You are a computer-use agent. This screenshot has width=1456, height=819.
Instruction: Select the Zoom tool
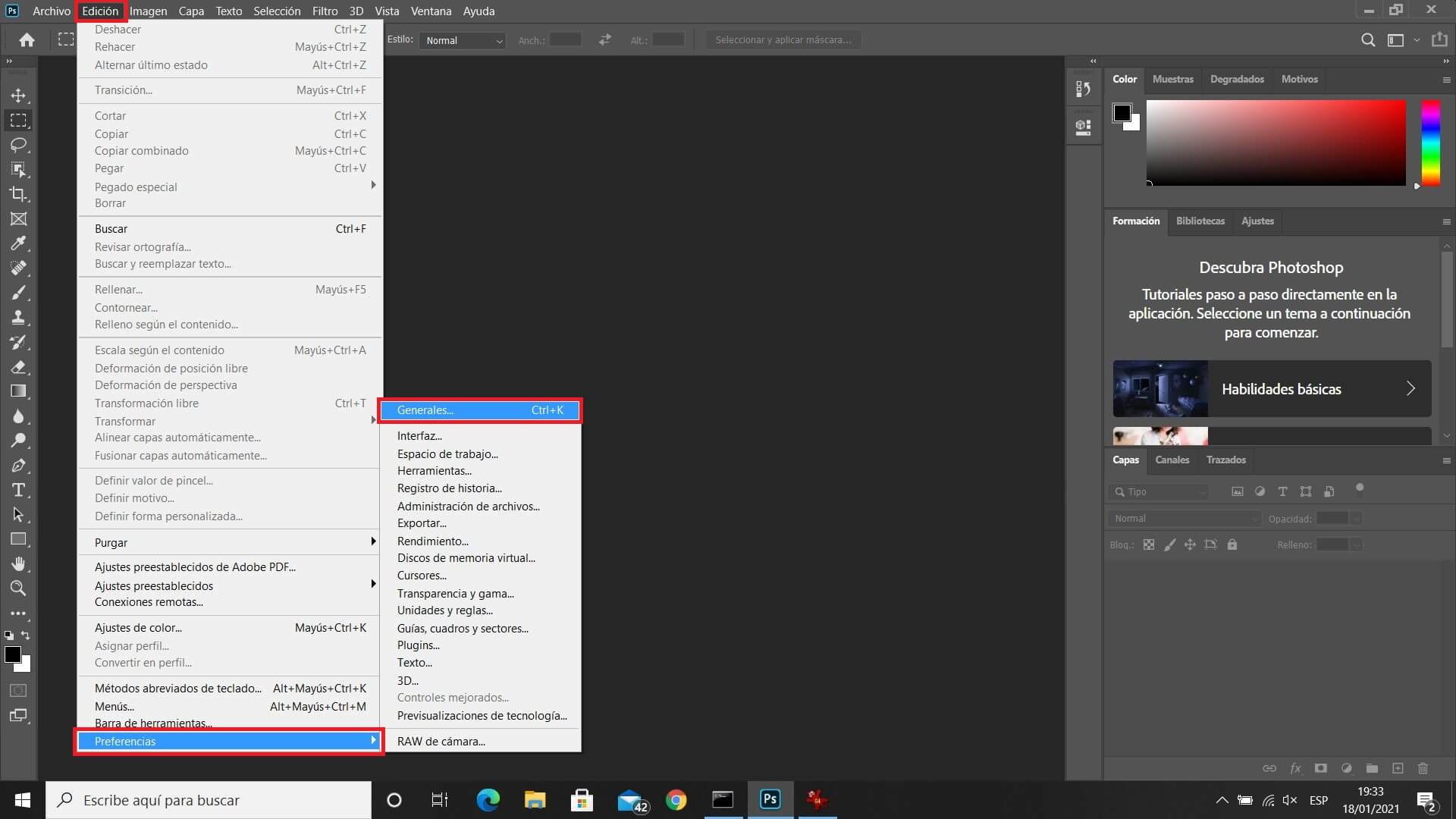click(18, 588)
